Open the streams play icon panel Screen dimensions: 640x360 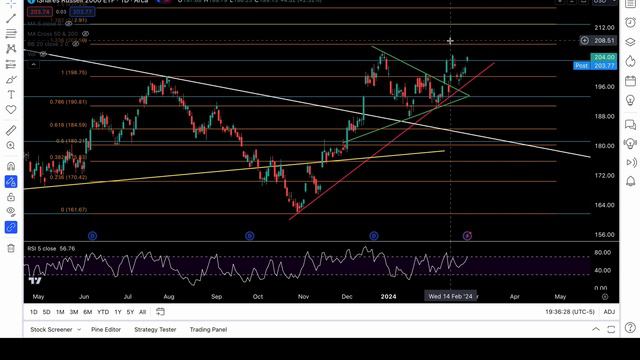630,162
